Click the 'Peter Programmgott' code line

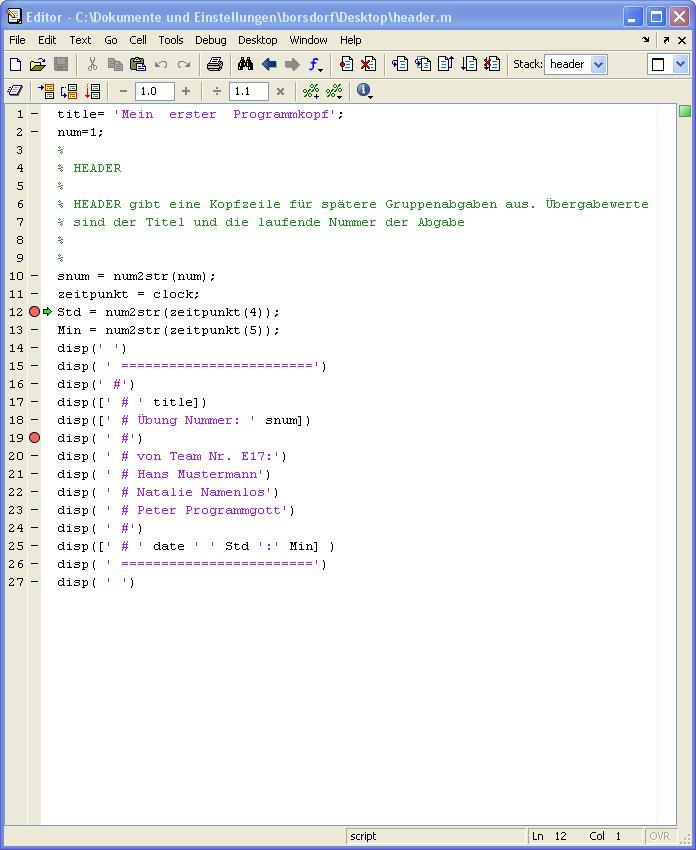[x=176, y=510]
